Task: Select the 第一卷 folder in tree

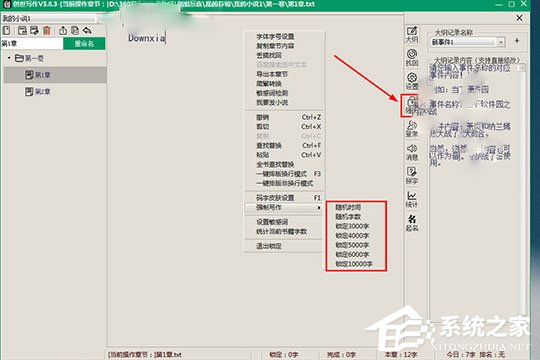Action: click(x=30, y=58)
